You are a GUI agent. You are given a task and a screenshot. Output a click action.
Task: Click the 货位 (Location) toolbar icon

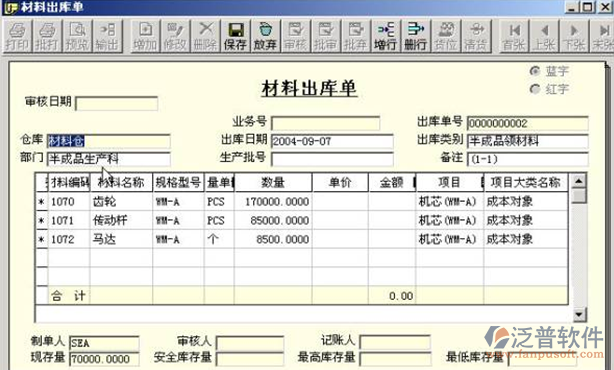(x=446, y=36)
